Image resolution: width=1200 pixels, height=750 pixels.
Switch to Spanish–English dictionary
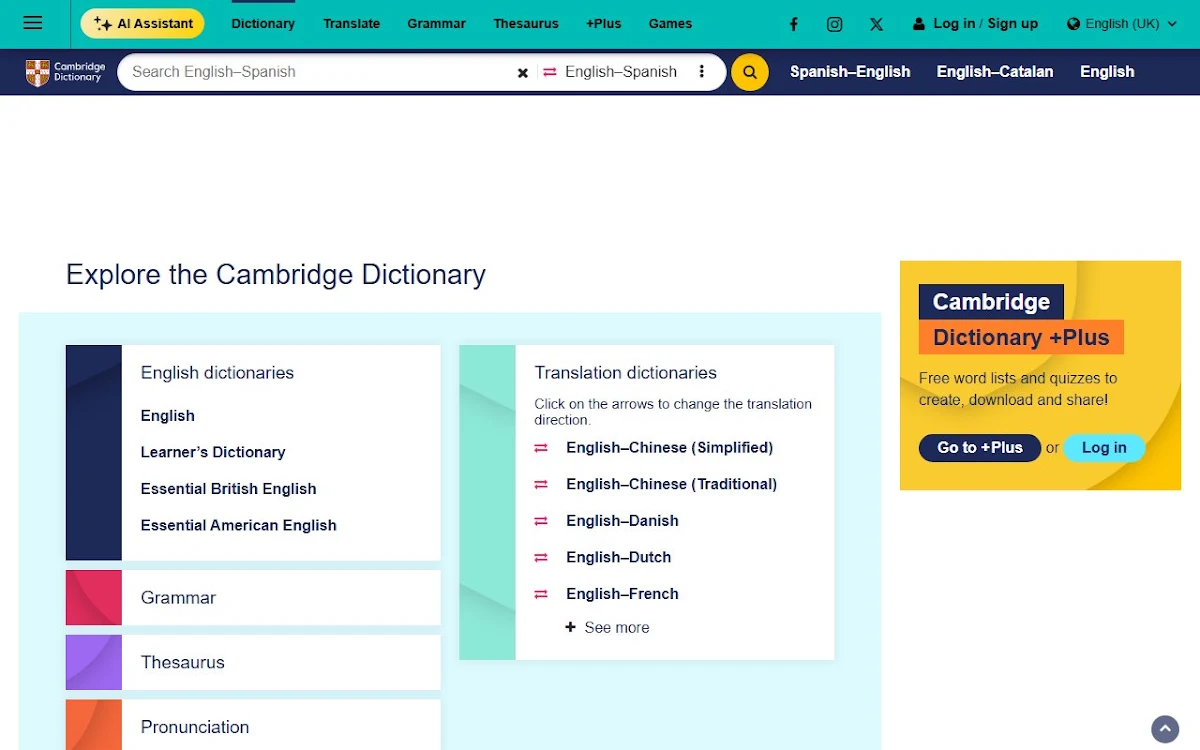[x=850, y=72]
